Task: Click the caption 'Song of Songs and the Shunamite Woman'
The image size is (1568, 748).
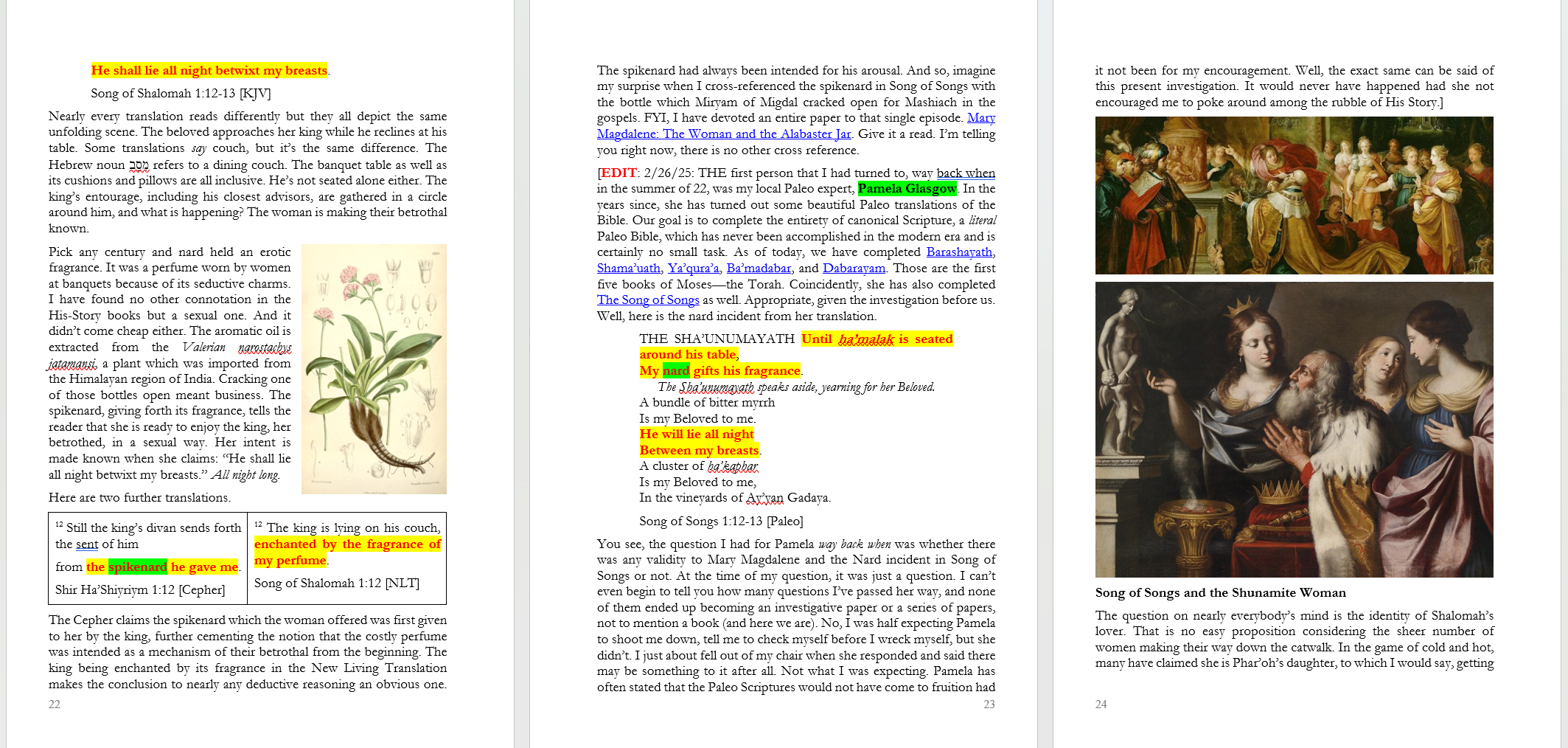Action: [1220, 593]
